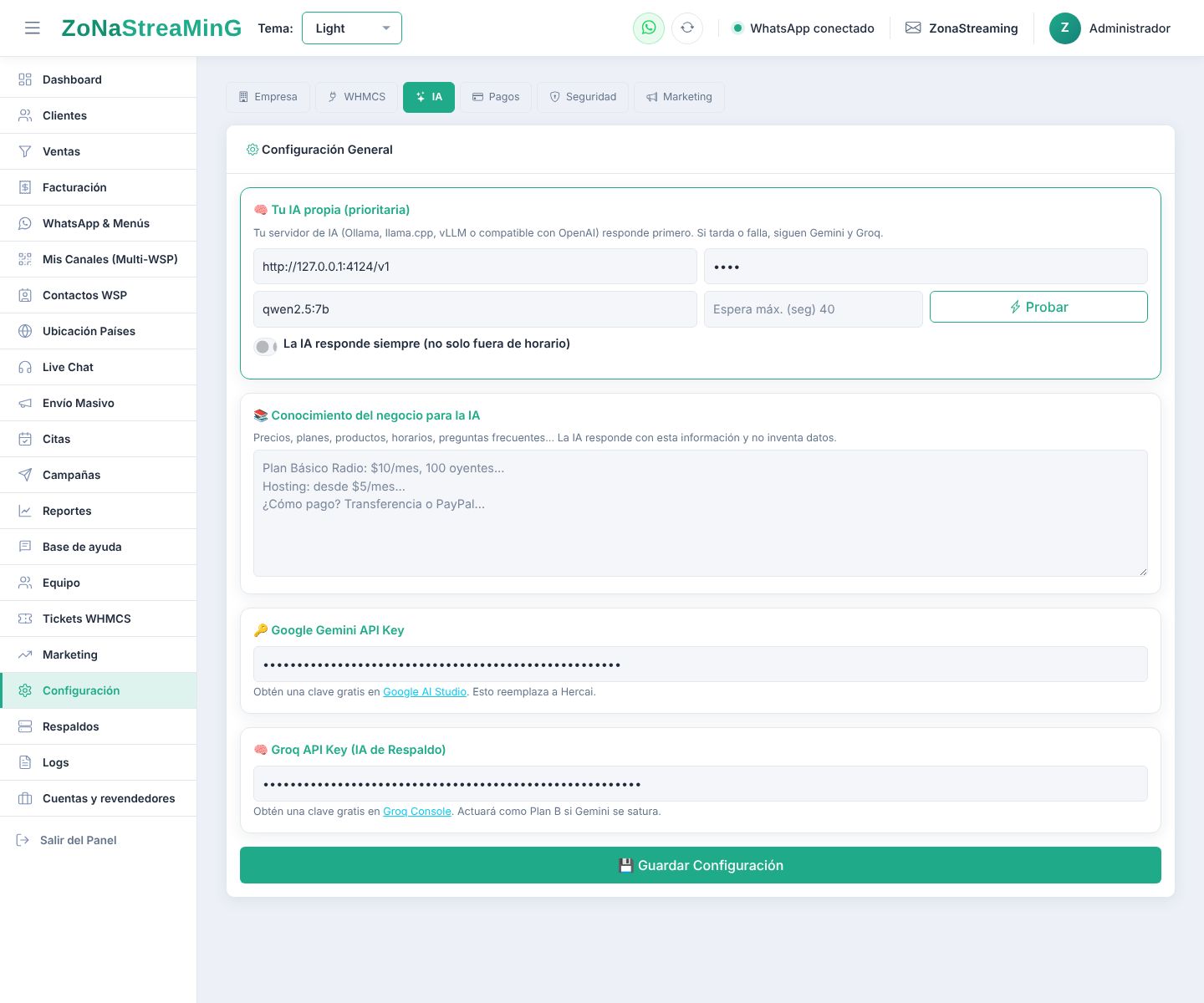Click the ZoNaStreaMinG logo text

coord(151,28)
